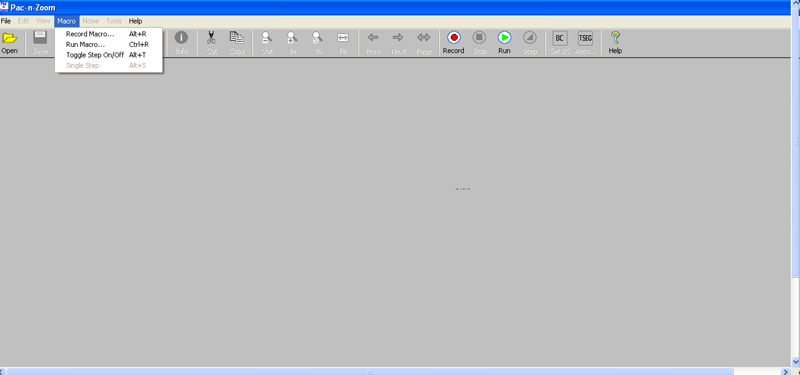This screenshot has width=800, height=375.
Task: Click the Set BC icon
Action: pos(560,38)
